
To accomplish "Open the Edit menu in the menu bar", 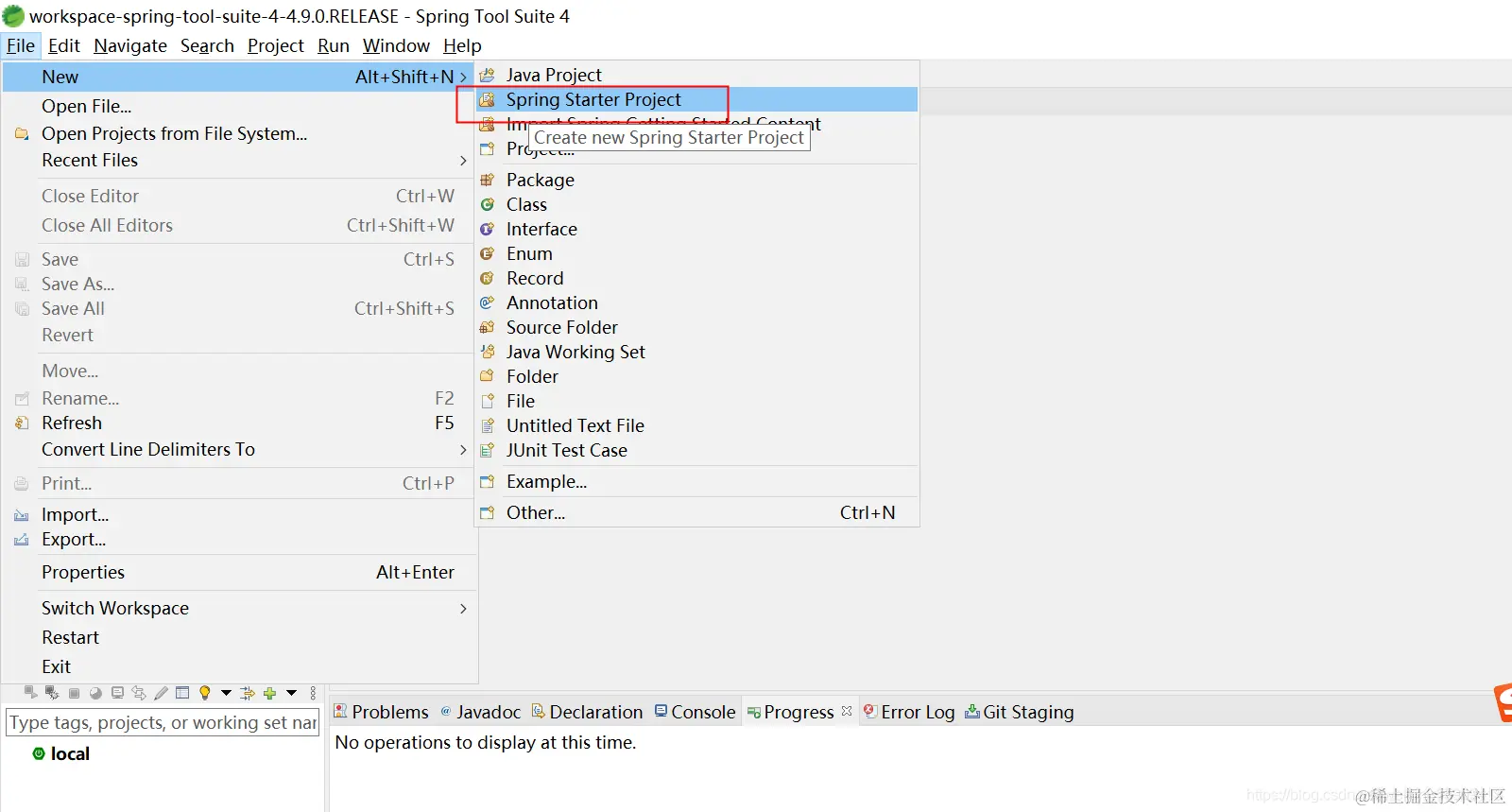I will tap(64, 45).
